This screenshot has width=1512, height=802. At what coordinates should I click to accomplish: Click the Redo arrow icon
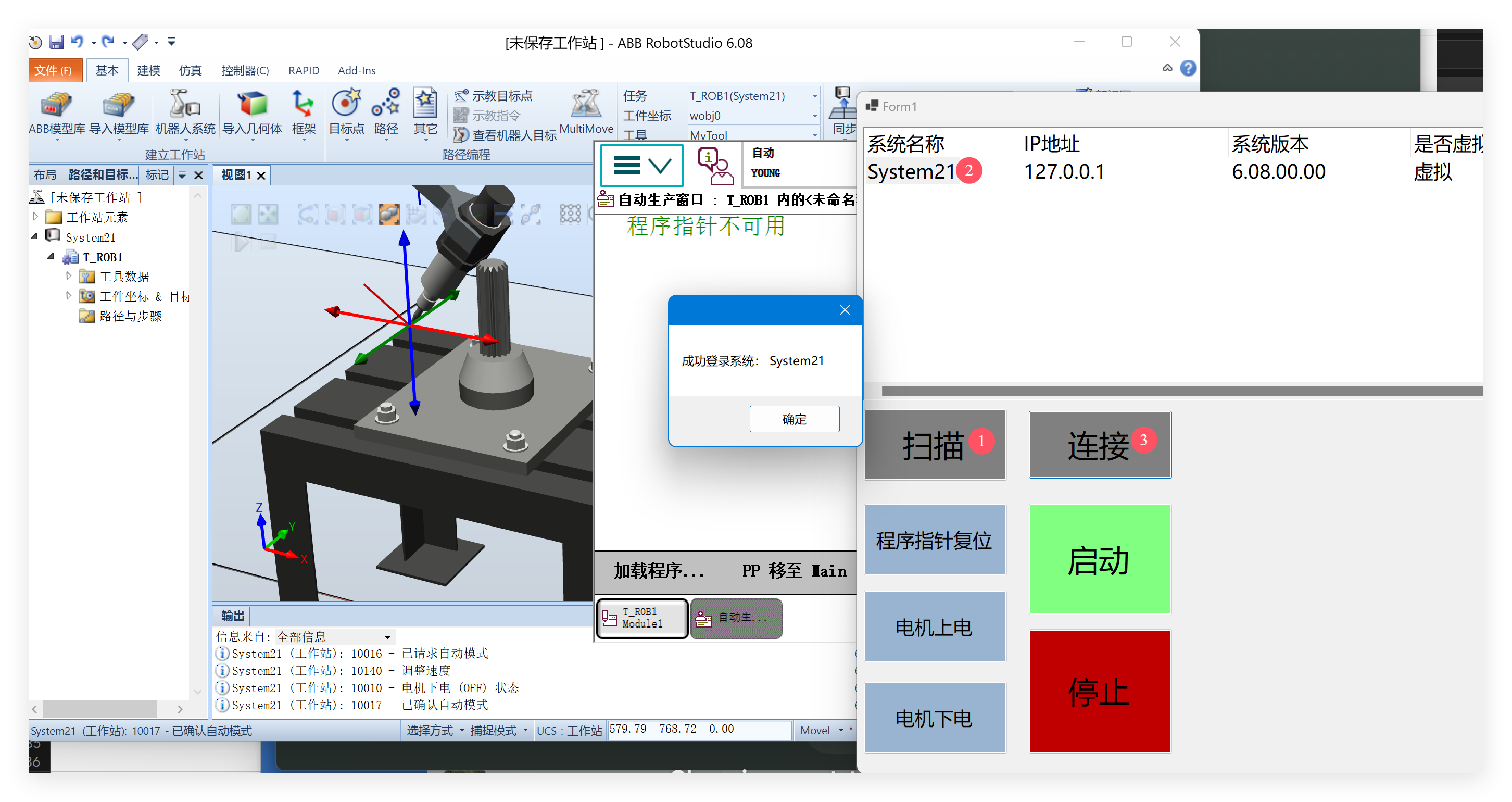(x=107, y=42)
